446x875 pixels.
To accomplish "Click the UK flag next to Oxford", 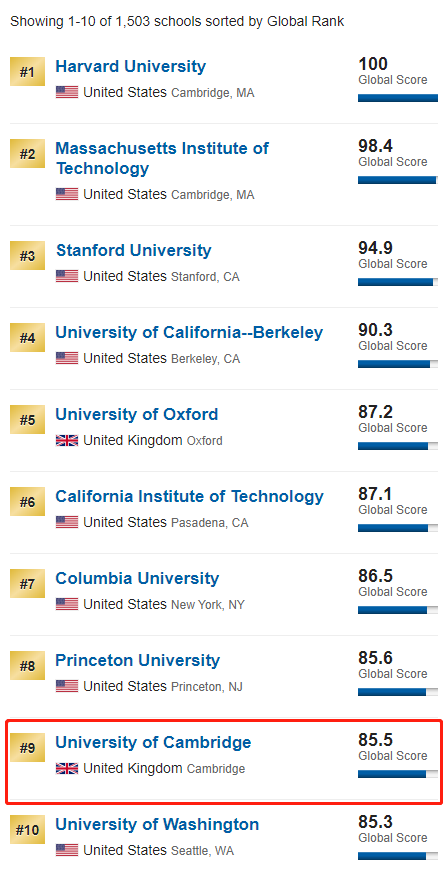I will coord(67,440).
